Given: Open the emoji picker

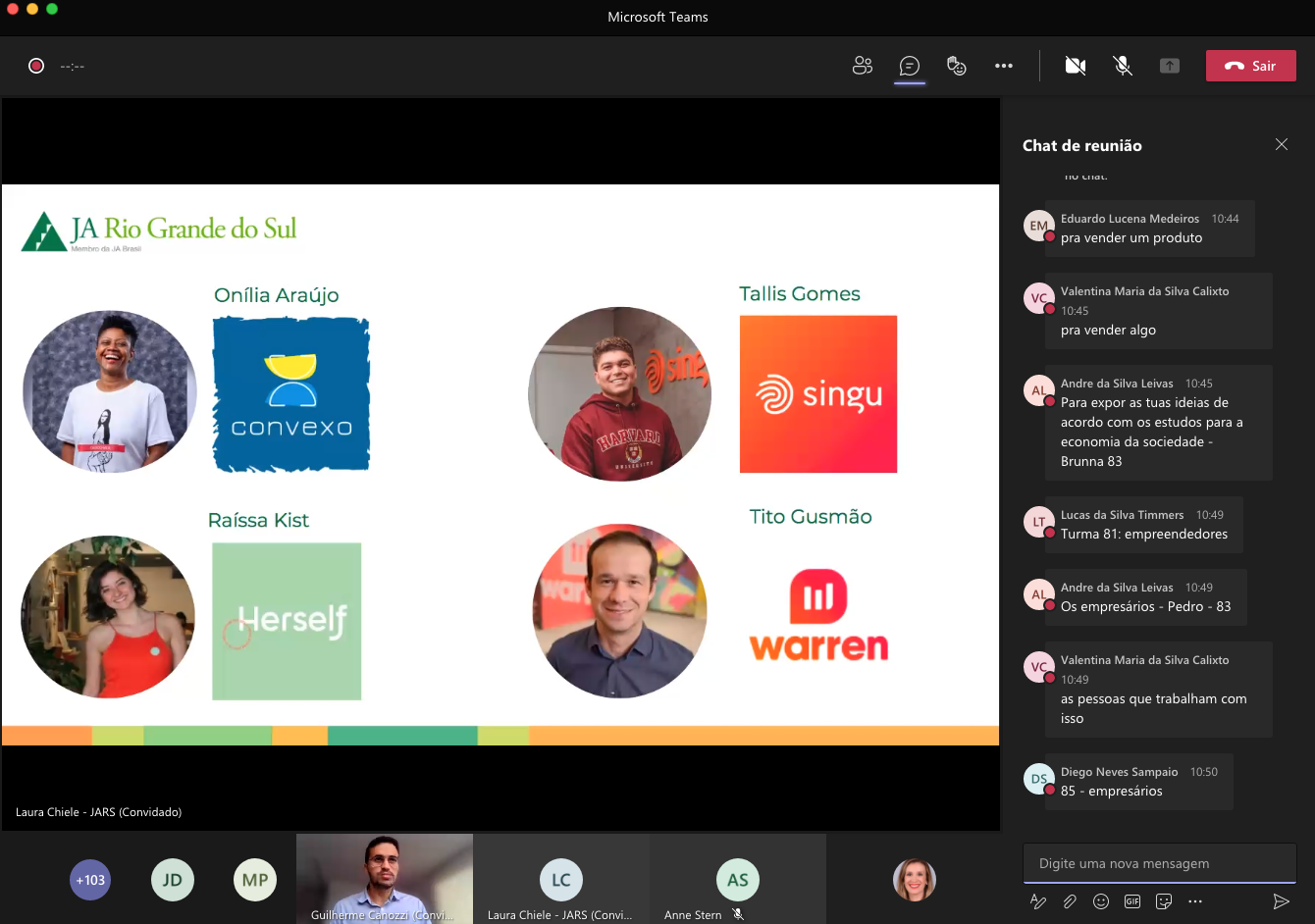Looking at the screenshot, I should click(1101, 901).
